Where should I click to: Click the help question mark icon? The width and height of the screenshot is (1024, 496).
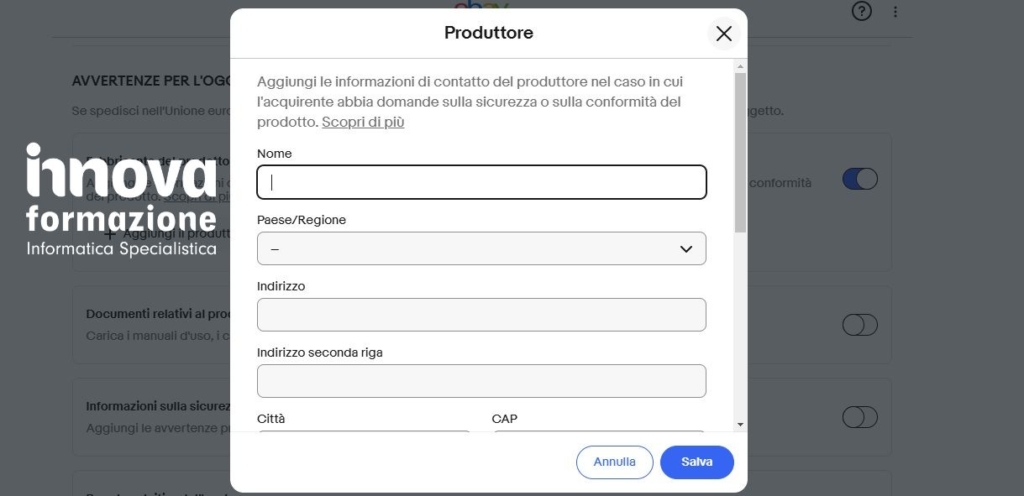pyautogui.click(x=862, y=12)
